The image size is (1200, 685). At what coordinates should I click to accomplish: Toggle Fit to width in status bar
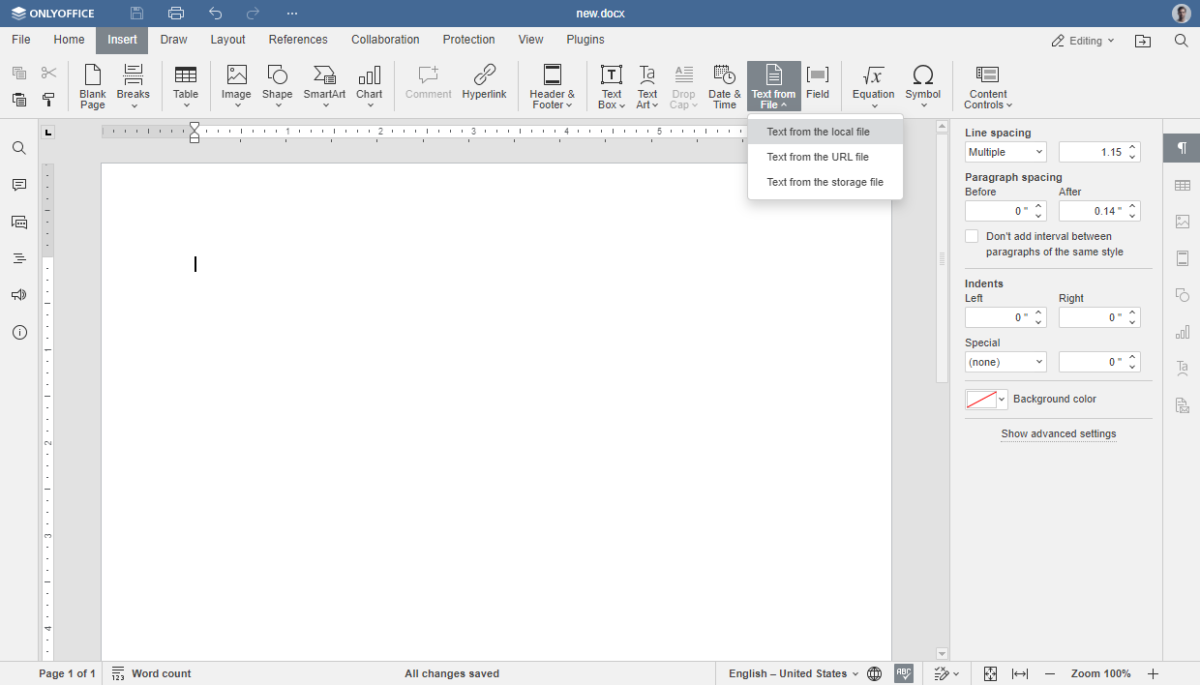tap(1020, 673)
